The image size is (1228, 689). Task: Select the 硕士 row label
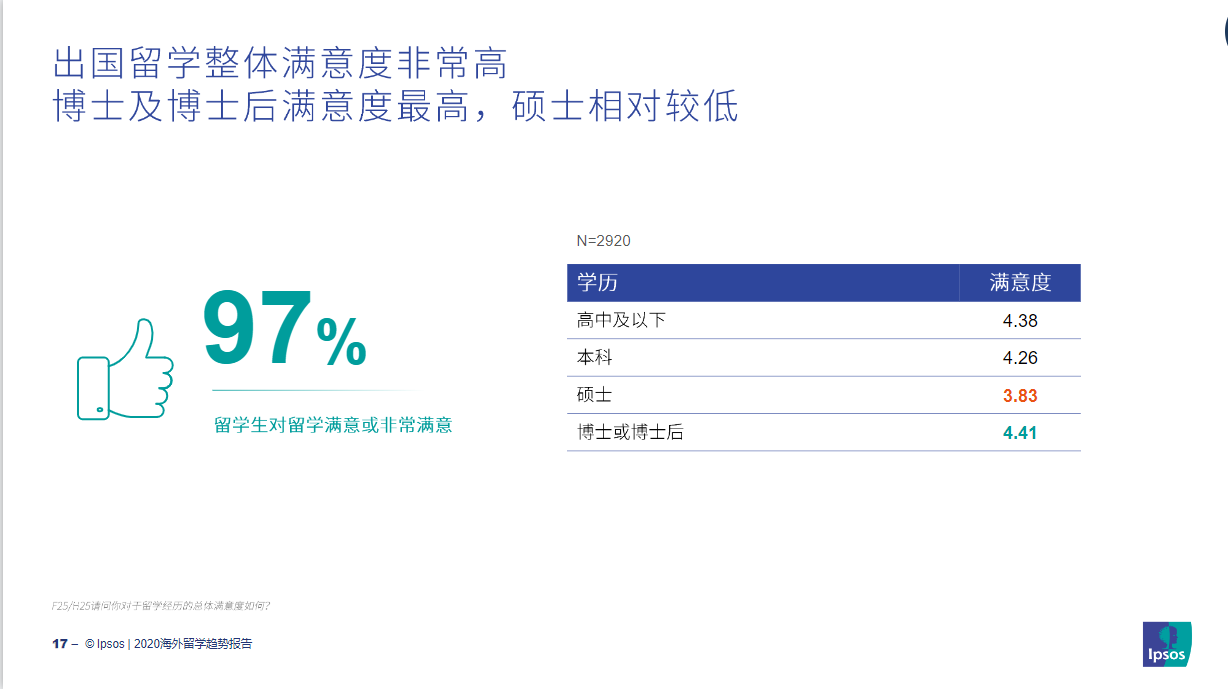(595, 395)
